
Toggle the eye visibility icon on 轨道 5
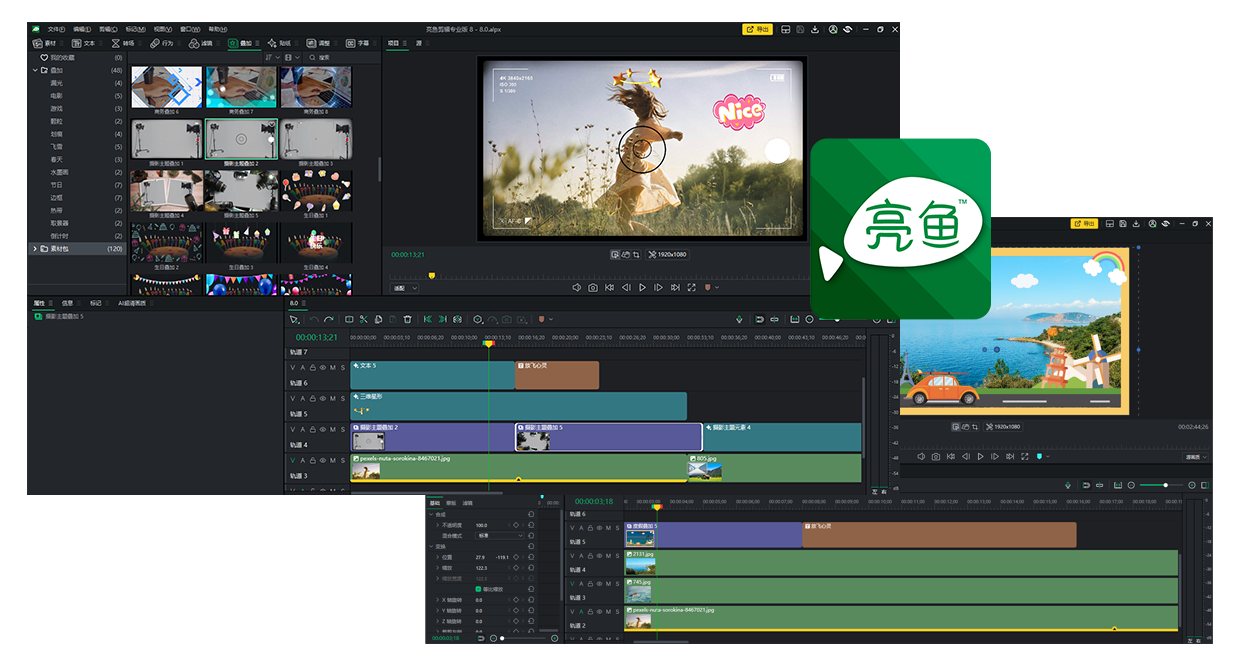click(323, 400)
